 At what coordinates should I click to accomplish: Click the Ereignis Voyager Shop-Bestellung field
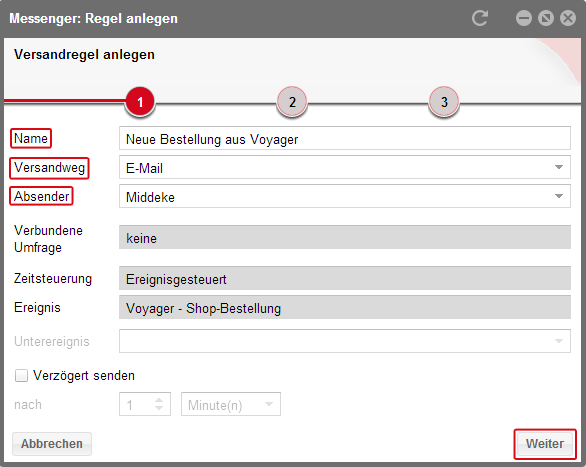pos(345,307)
